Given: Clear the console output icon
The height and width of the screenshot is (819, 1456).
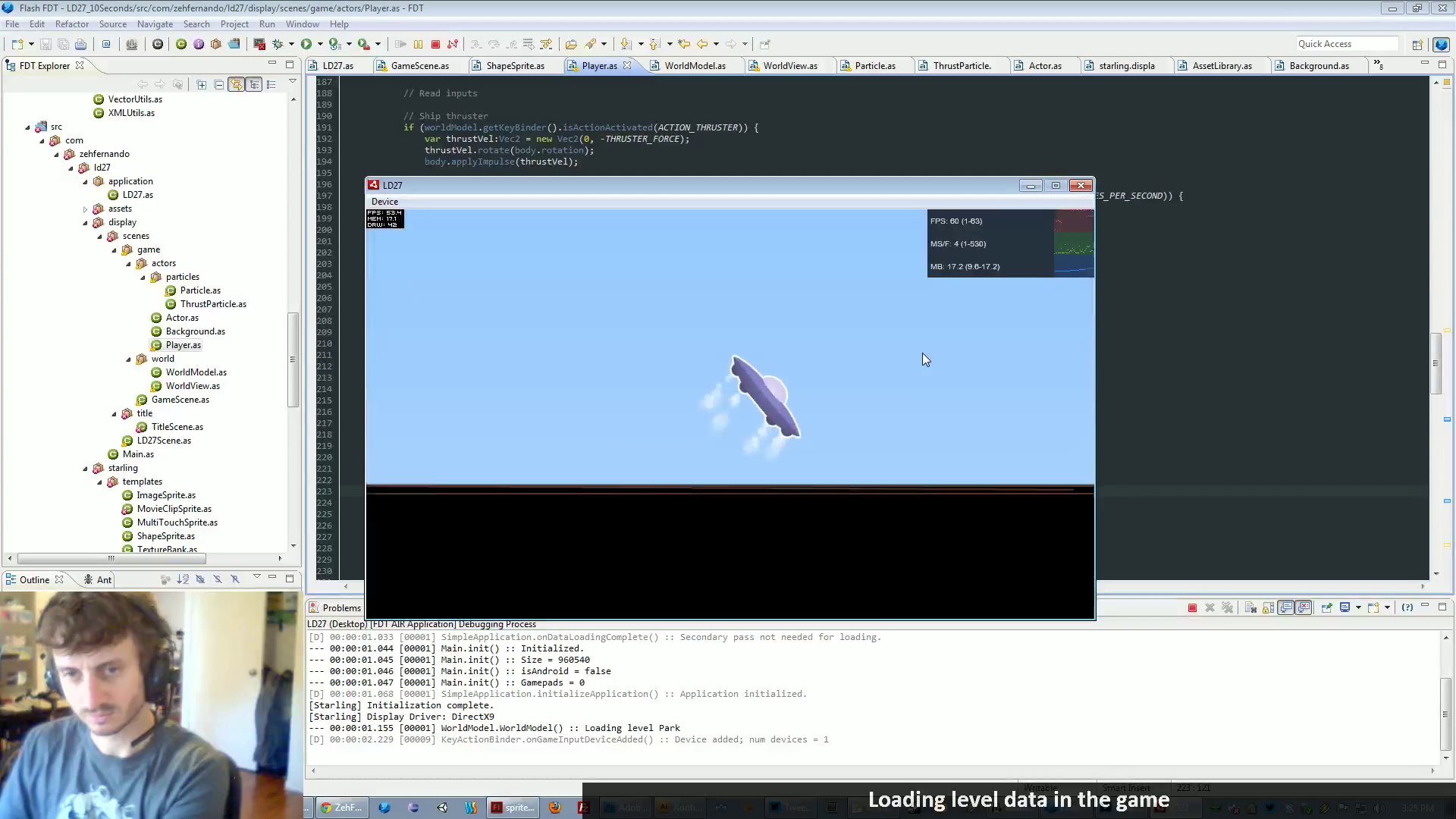Looking at the screenshot, I should 1250,607.
